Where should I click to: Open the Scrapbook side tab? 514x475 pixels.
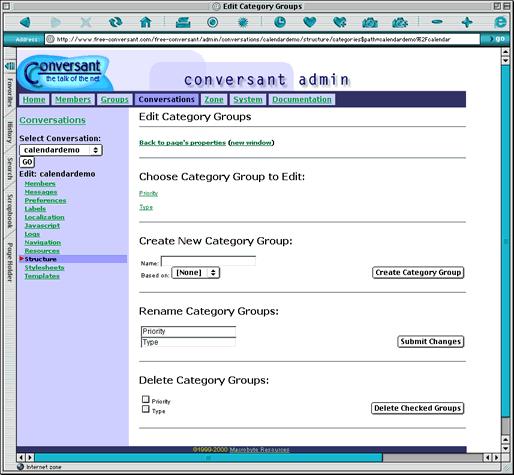pos(10,211)
